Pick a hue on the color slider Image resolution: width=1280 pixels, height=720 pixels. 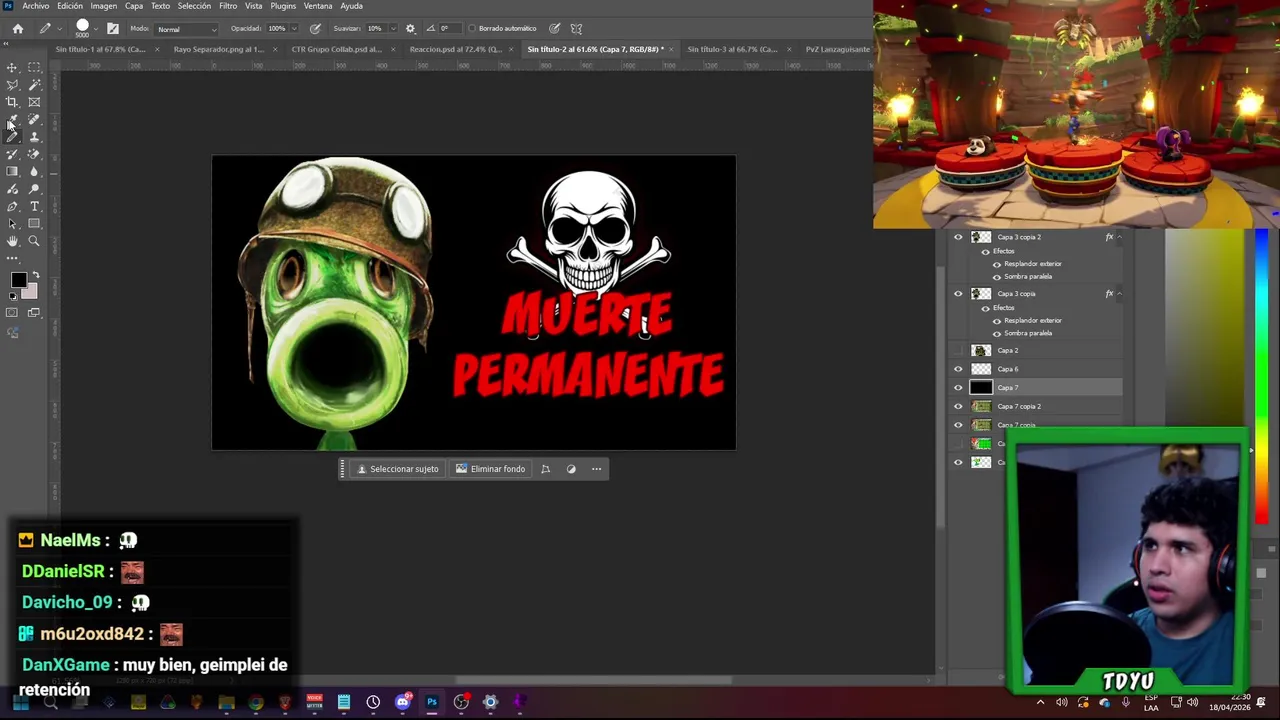pyautogui.click(x=1261, y=375)
